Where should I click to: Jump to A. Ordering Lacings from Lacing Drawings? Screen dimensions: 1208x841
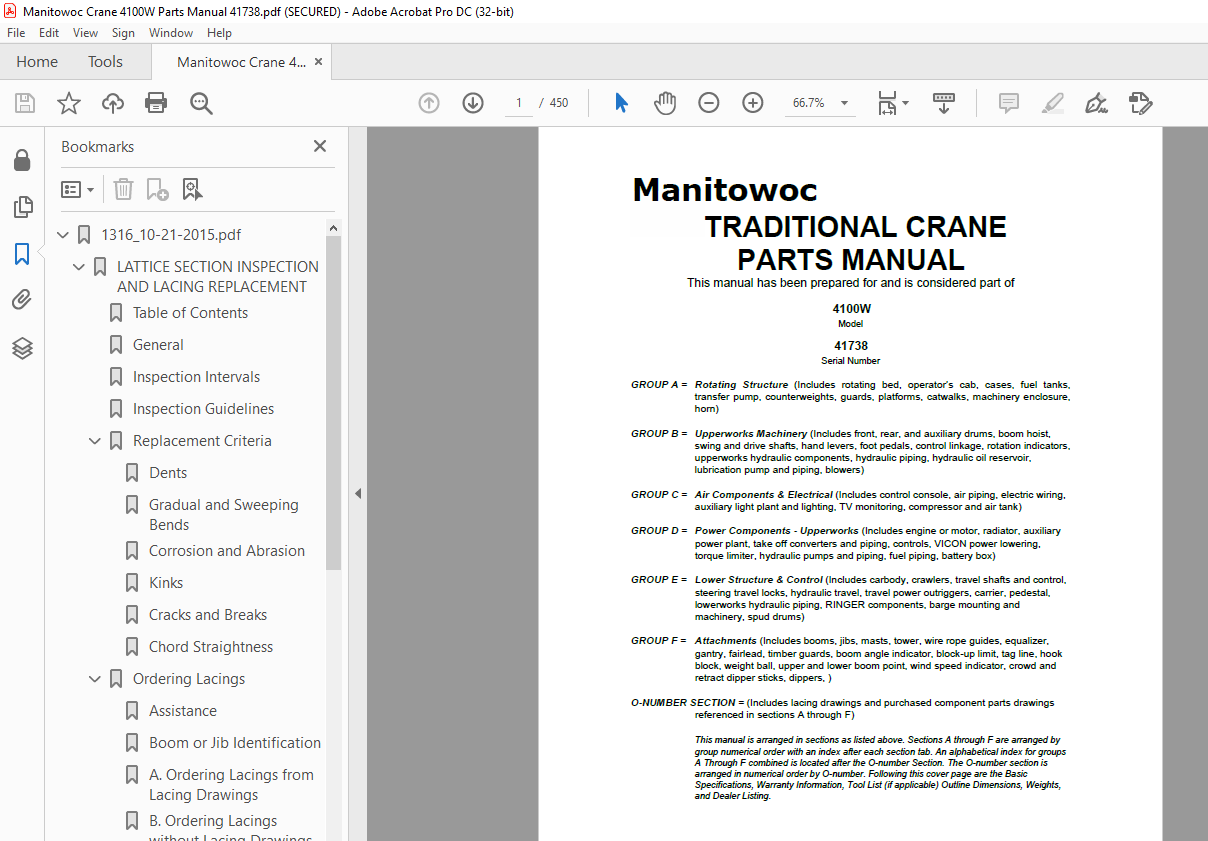tap(231, 785)
